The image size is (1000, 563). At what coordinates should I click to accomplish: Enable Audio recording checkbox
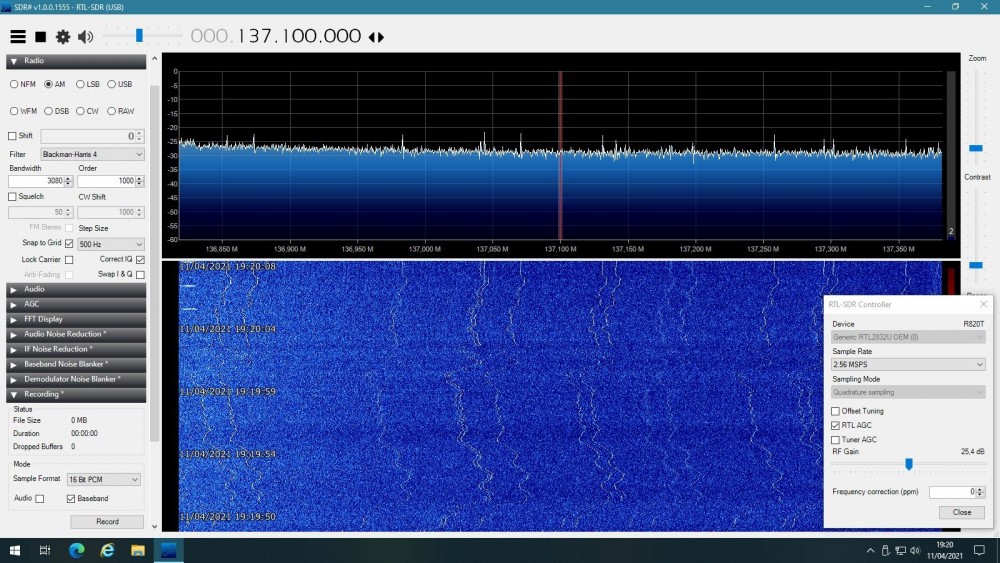(40, 499)
